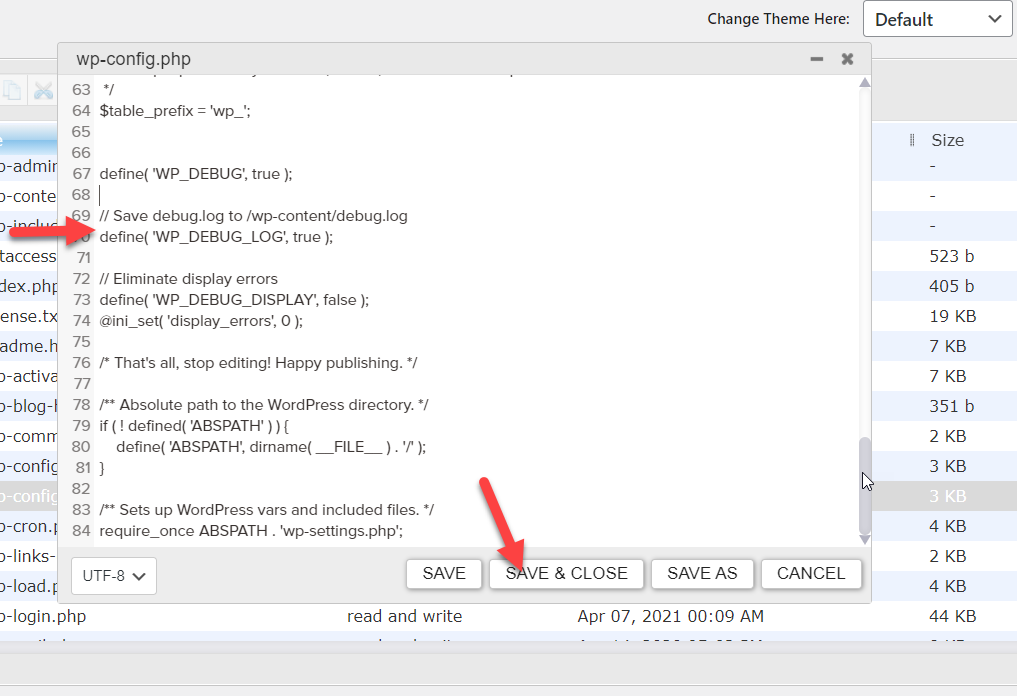Click the wp-config.php dialog title
This screenshot has width=1017, height=696.
tap(134, 59)
